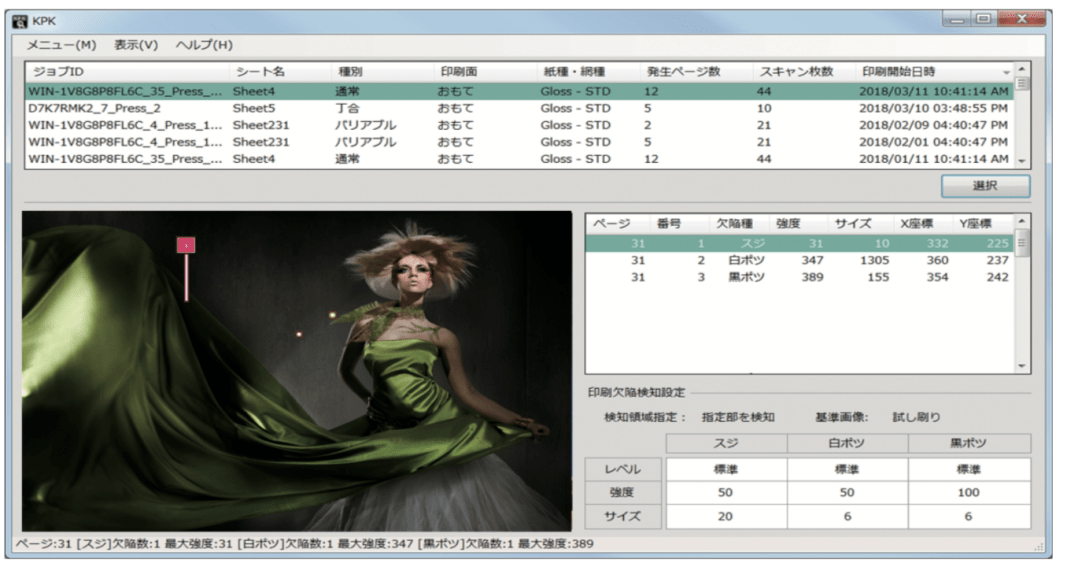The image size is (1067, 567).
Task: Click the 黒ポツ 強度 value 100 cell
Action: click(x=969, y=492)
